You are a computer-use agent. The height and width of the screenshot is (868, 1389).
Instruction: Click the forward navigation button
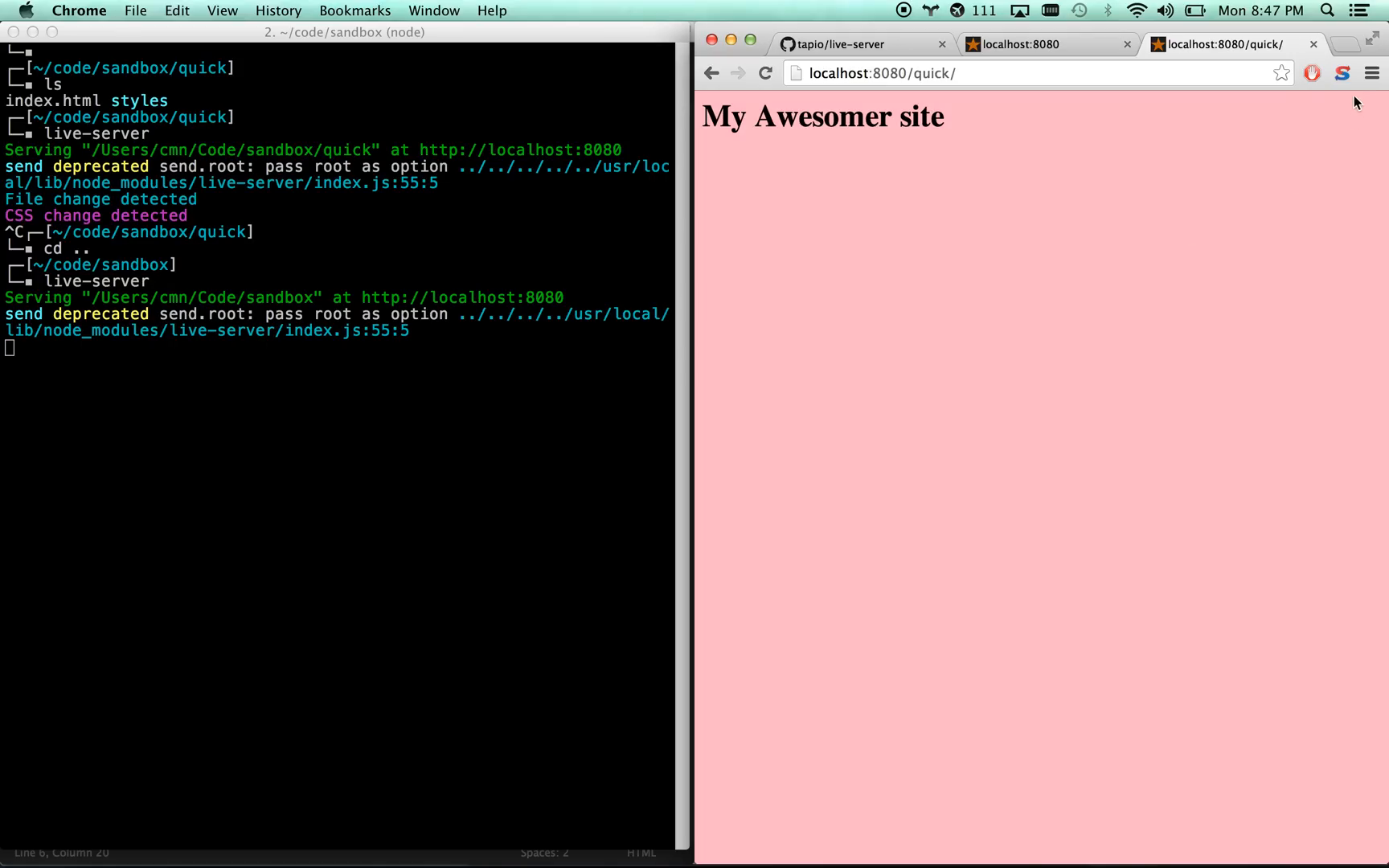pos(738,72)
